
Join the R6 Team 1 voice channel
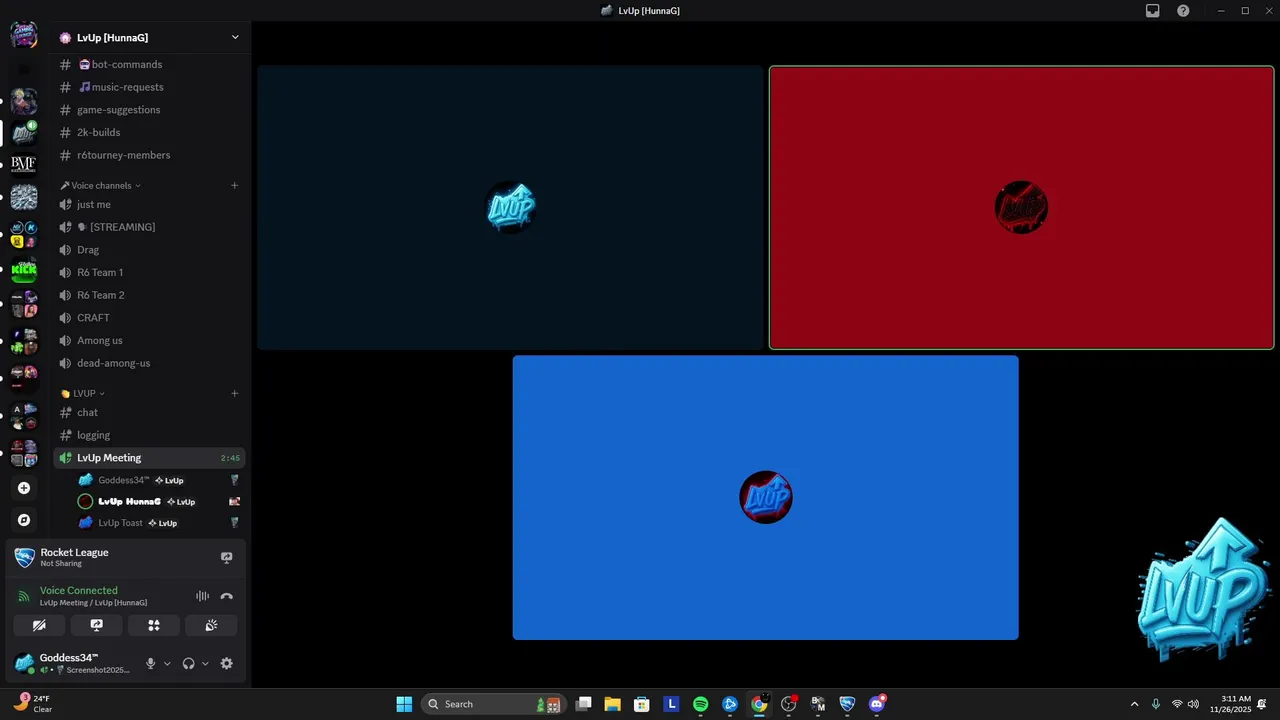click(149, 272)
